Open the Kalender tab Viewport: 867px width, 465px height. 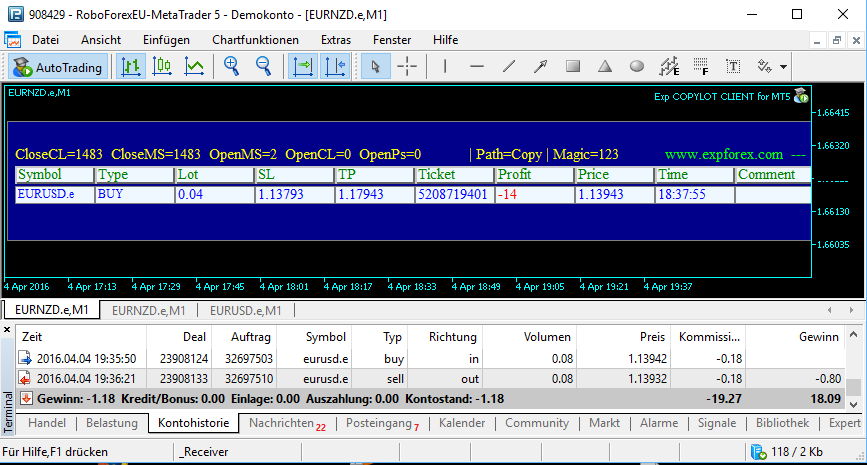coord(462,423)
